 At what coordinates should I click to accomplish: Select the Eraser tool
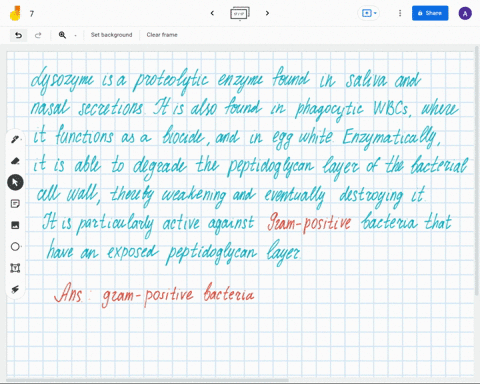pyautogui.click(x=15, y=161)
